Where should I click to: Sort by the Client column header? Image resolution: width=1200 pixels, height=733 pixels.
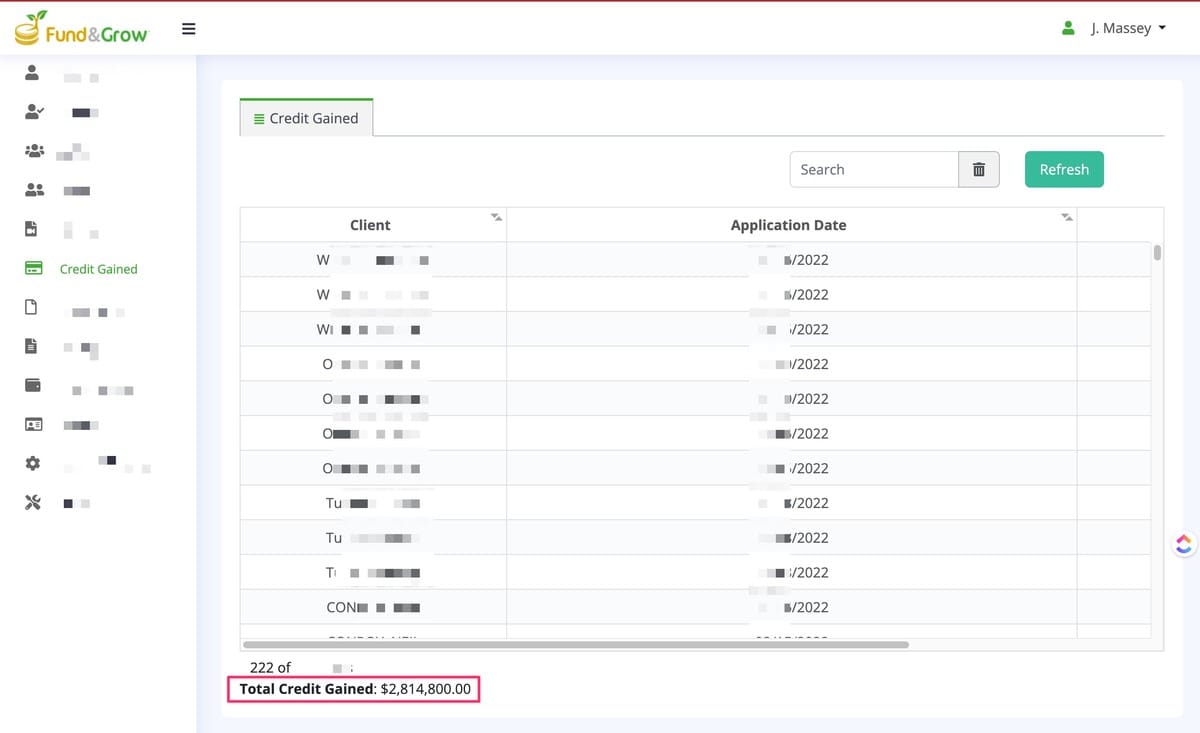coord(370,225)
